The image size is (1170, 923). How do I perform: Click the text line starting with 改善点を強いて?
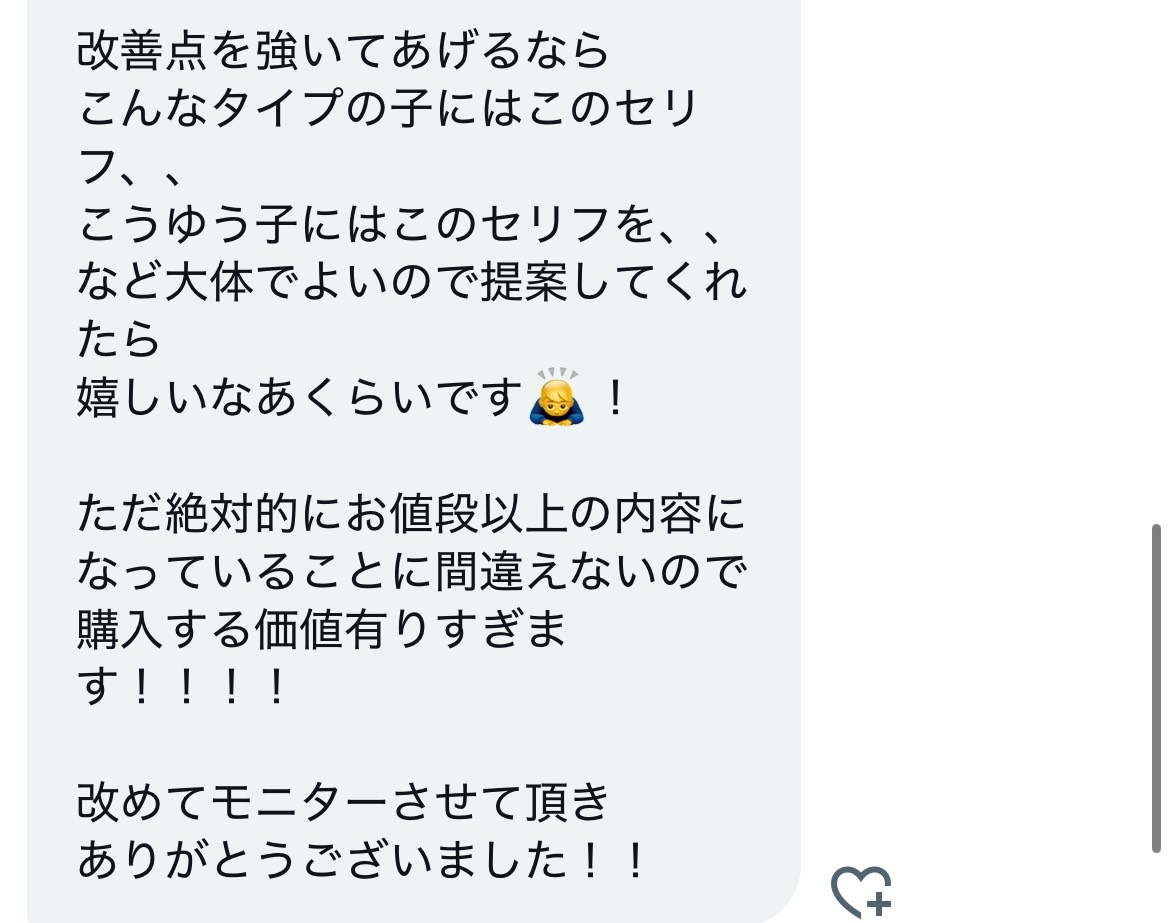point(342,50)
